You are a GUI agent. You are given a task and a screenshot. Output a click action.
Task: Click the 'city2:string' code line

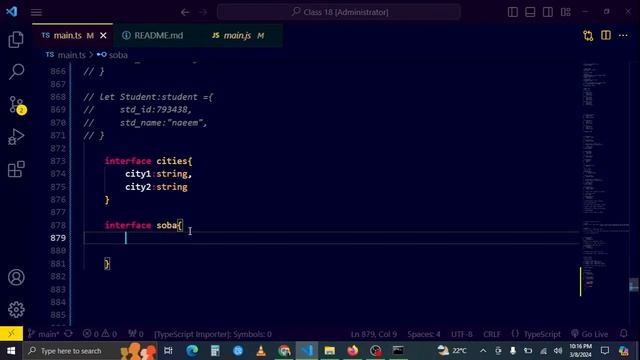coord(156,187)
